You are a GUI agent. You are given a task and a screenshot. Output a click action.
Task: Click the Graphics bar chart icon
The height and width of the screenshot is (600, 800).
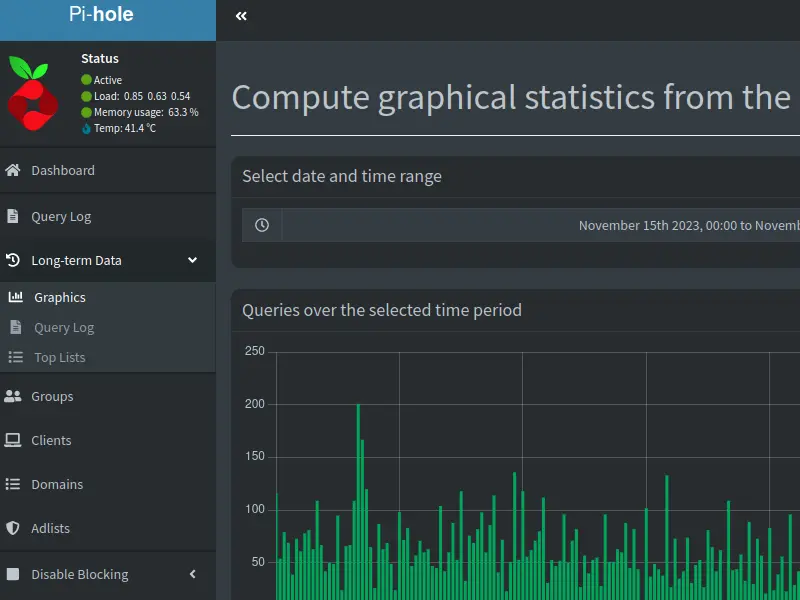click(x=15, y=297)
